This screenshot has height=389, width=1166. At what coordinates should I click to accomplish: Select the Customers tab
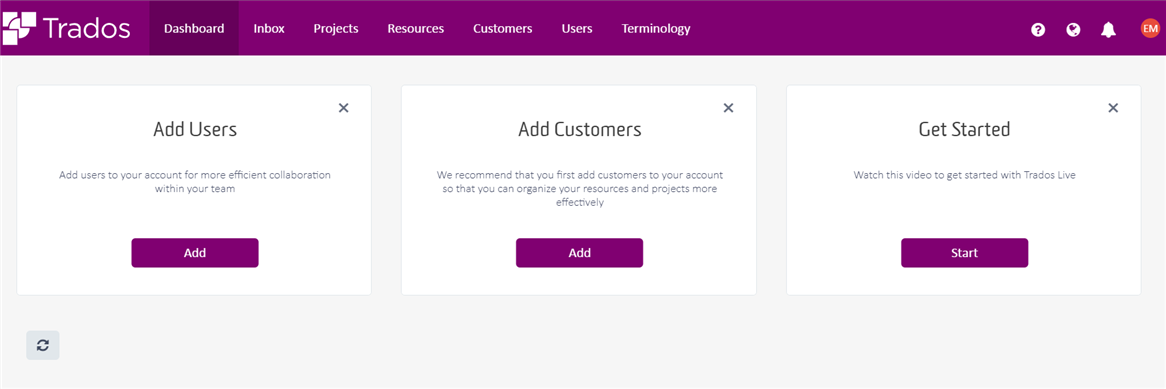click(x=503, y=28)
